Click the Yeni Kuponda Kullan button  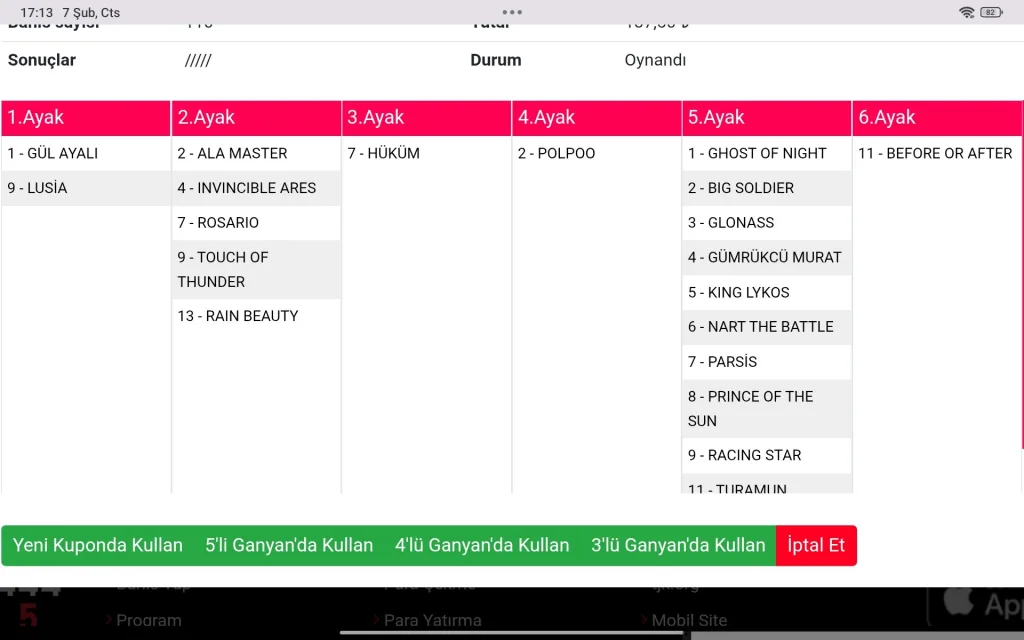coord(98,545)
